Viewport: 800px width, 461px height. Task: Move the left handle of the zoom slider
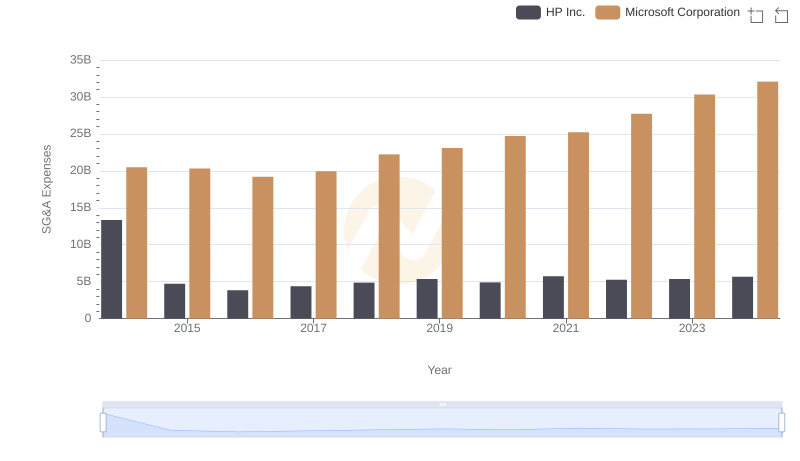[103, 423]
